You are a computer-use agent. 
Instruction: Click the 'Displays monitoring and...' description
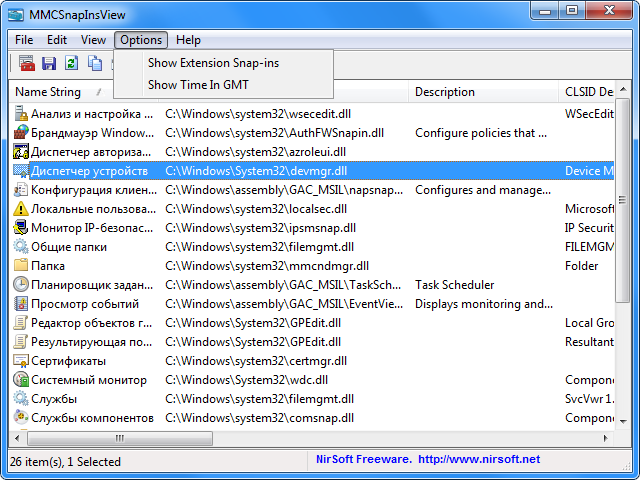(x=484, y=304)
